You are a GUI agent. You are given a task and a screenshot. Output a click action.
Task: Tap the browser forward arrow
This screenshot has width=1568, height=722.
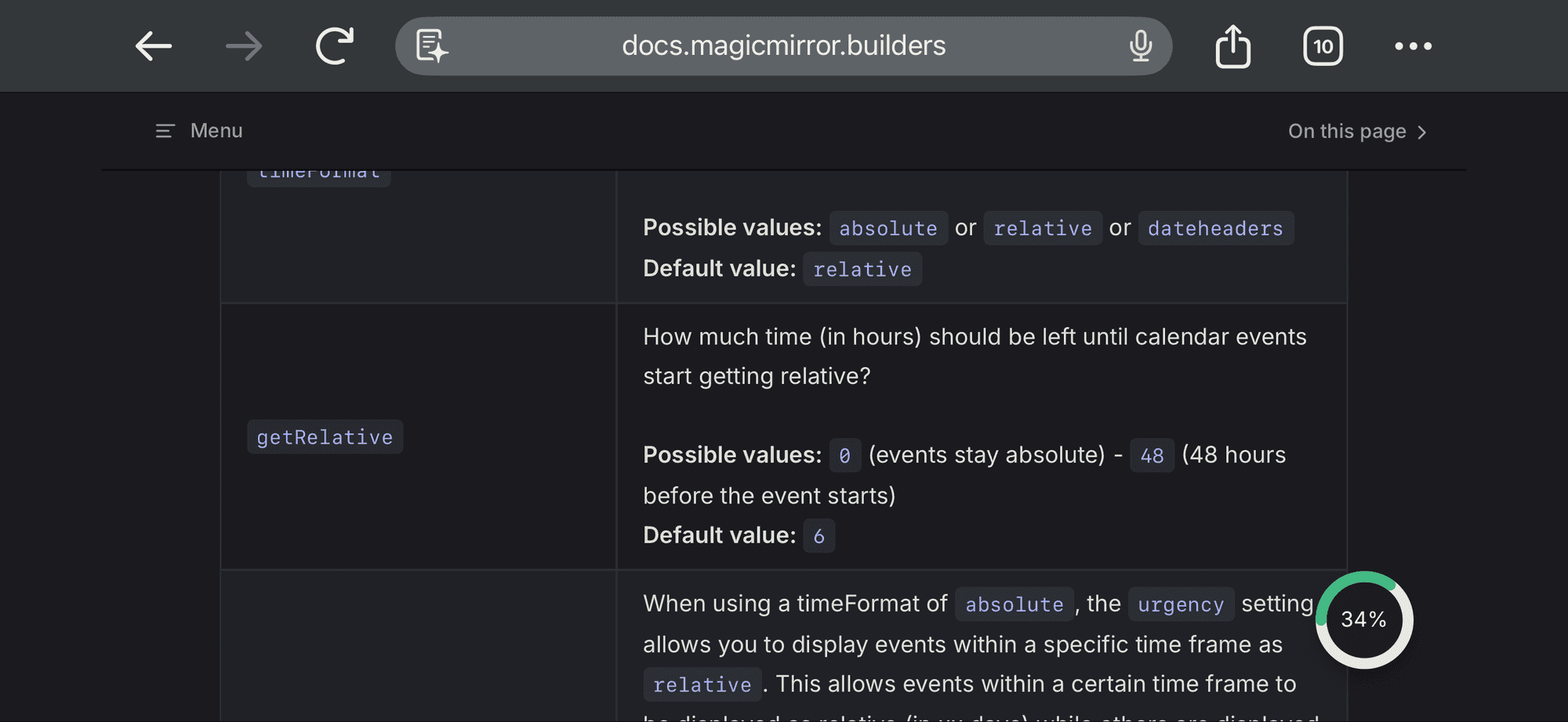[244, 46]
